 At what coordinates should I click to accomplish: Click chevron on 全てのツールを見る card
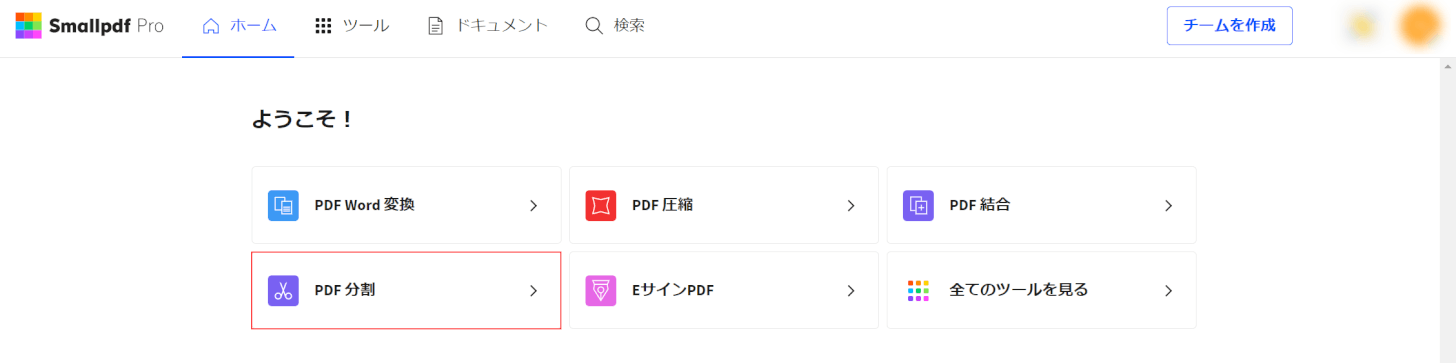coord(1168,290)
